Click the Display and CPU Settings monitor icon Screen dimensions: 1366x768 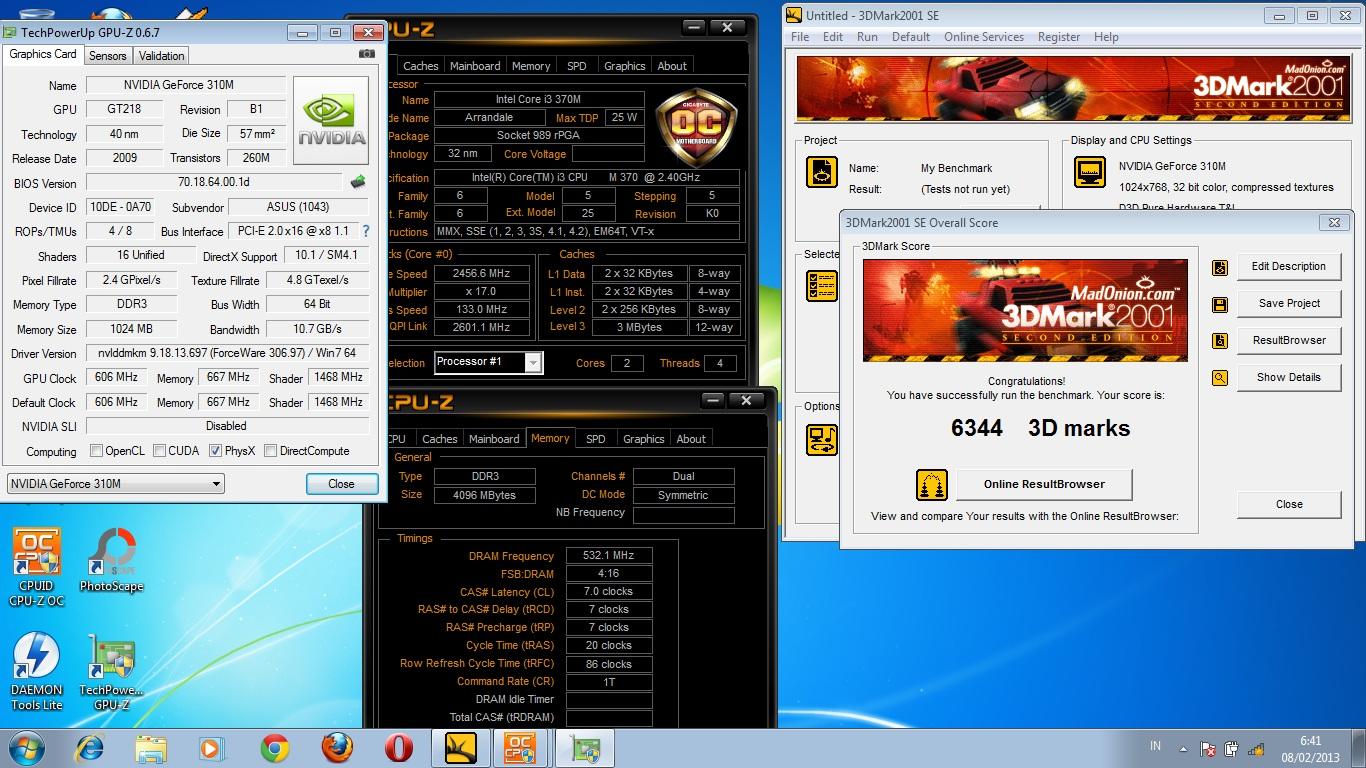(x=1090, y=172)
